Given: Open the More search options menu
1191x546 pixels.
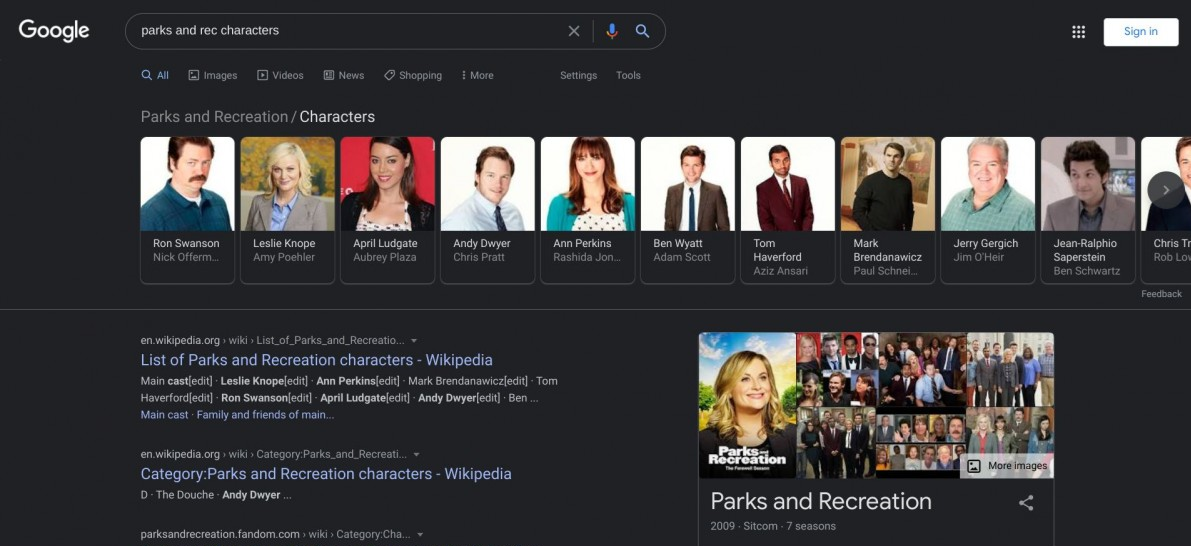Looking at the screenshot, I should [477, 75].
